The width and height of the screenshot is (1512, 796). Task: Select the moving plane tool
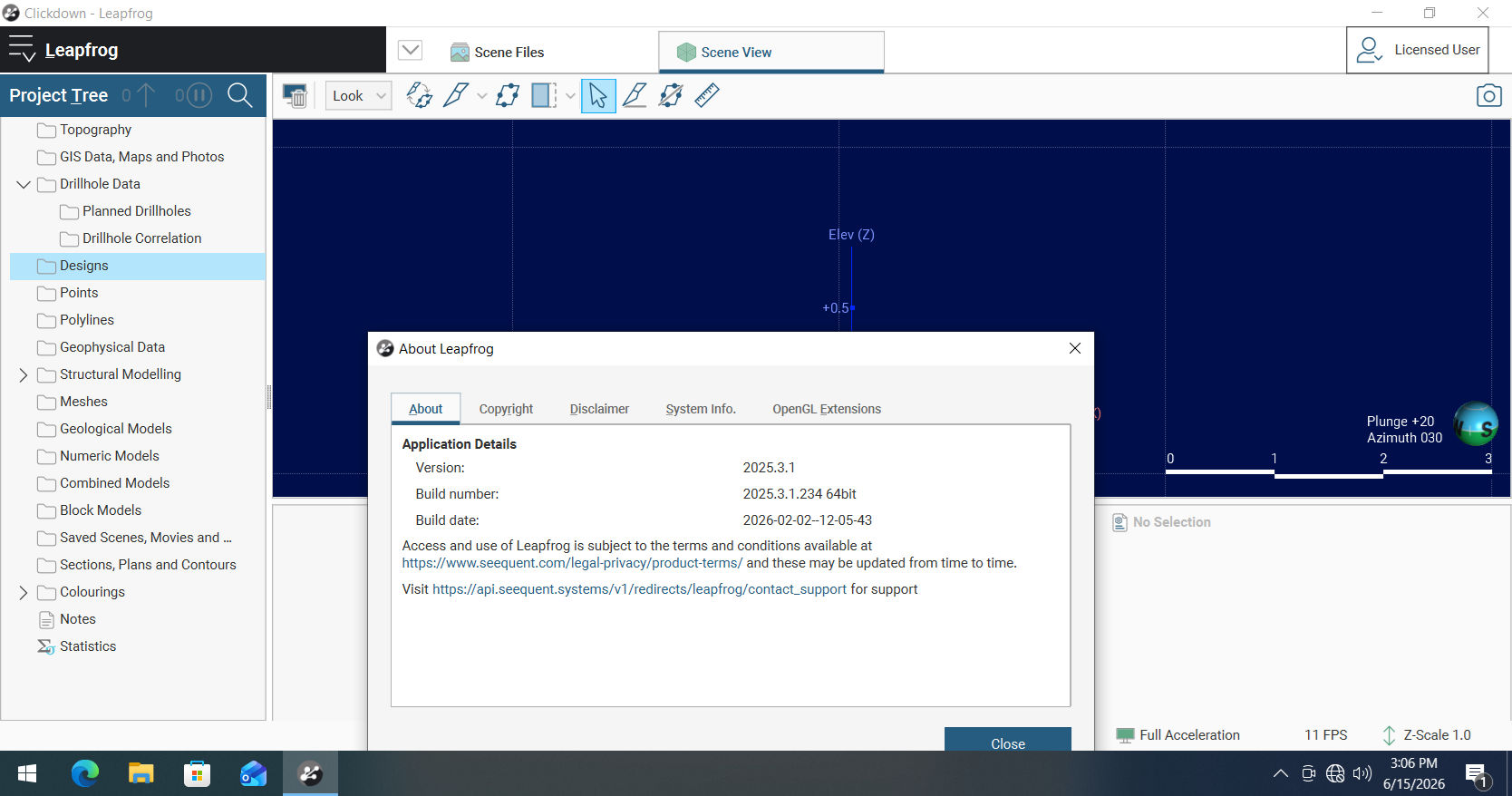coord(508,95)
